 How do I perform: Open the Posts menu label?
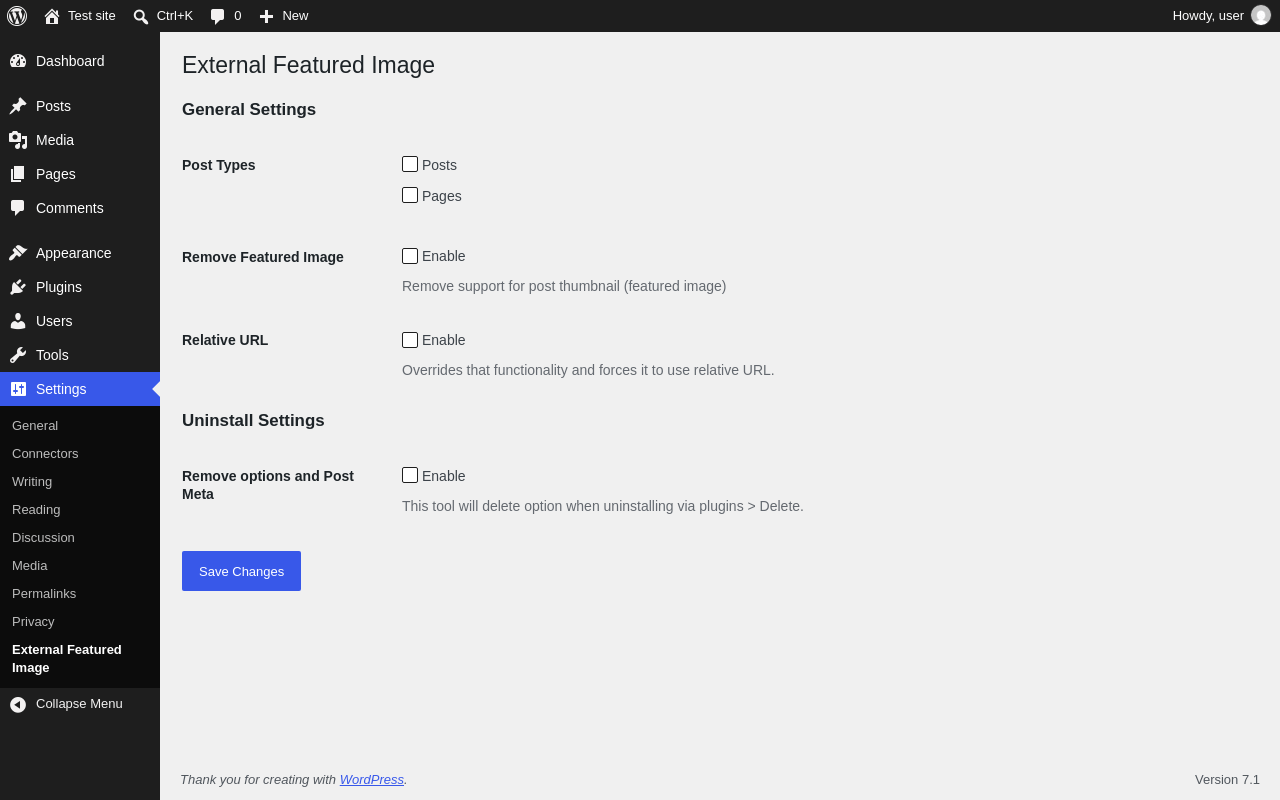[53, 106]
